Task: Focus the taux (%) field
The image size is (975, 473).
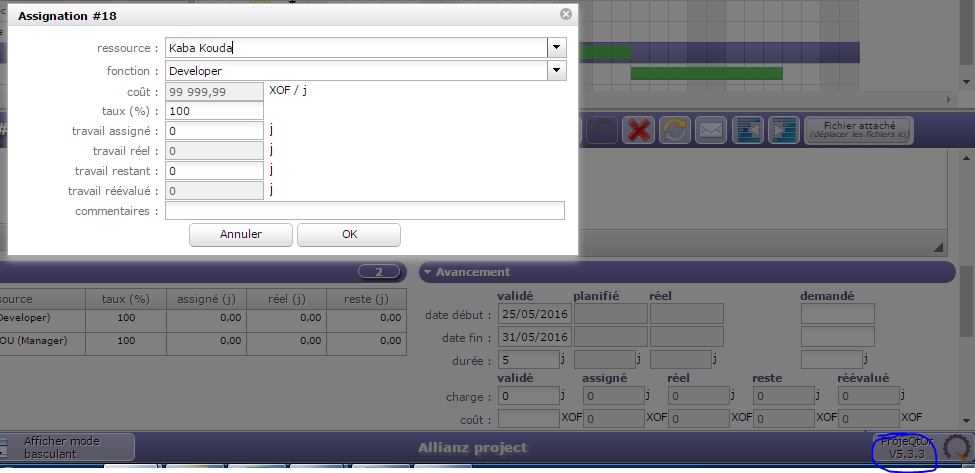Action: coord(215,111)
